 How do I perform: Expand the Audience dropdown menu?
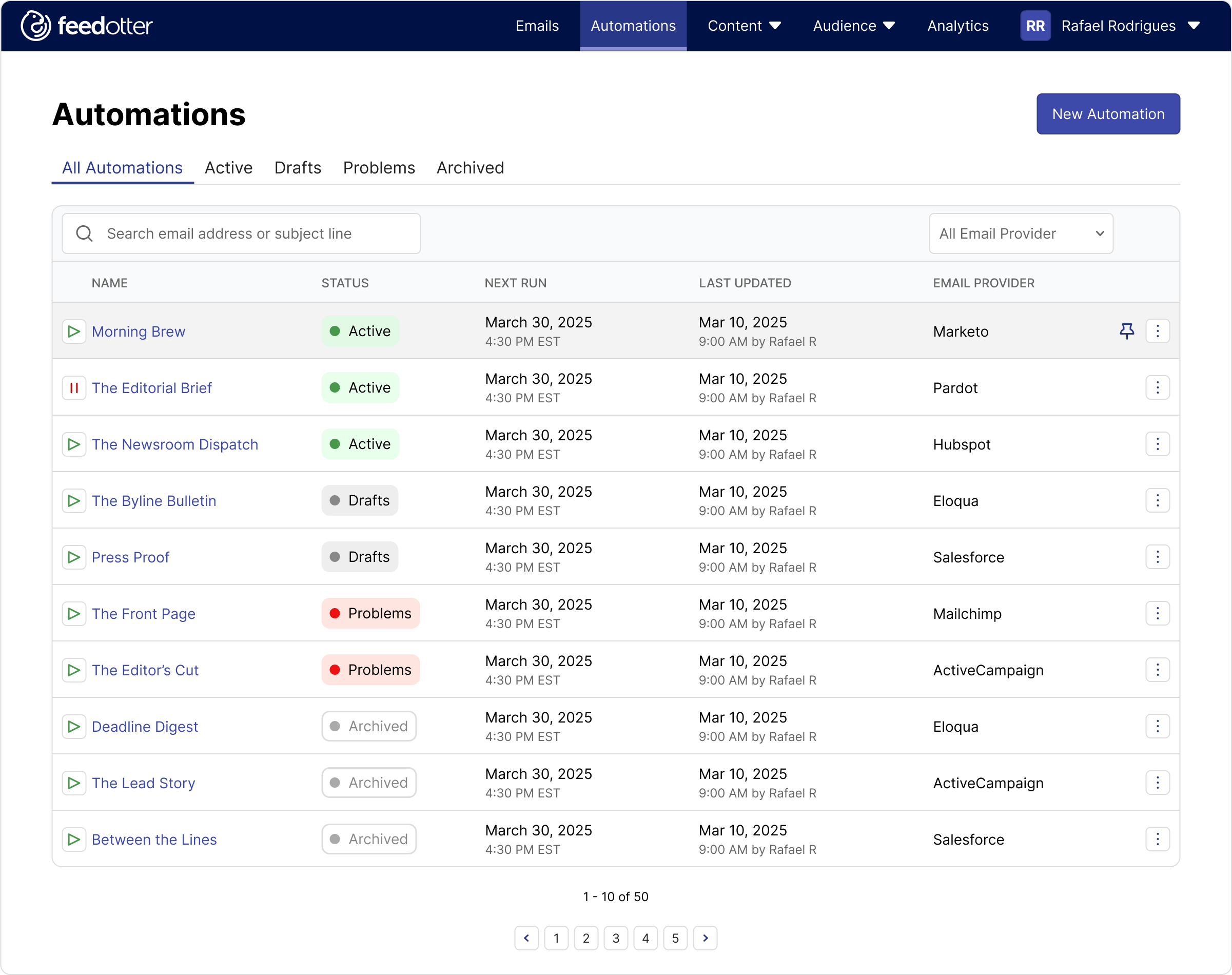(854, 26)
